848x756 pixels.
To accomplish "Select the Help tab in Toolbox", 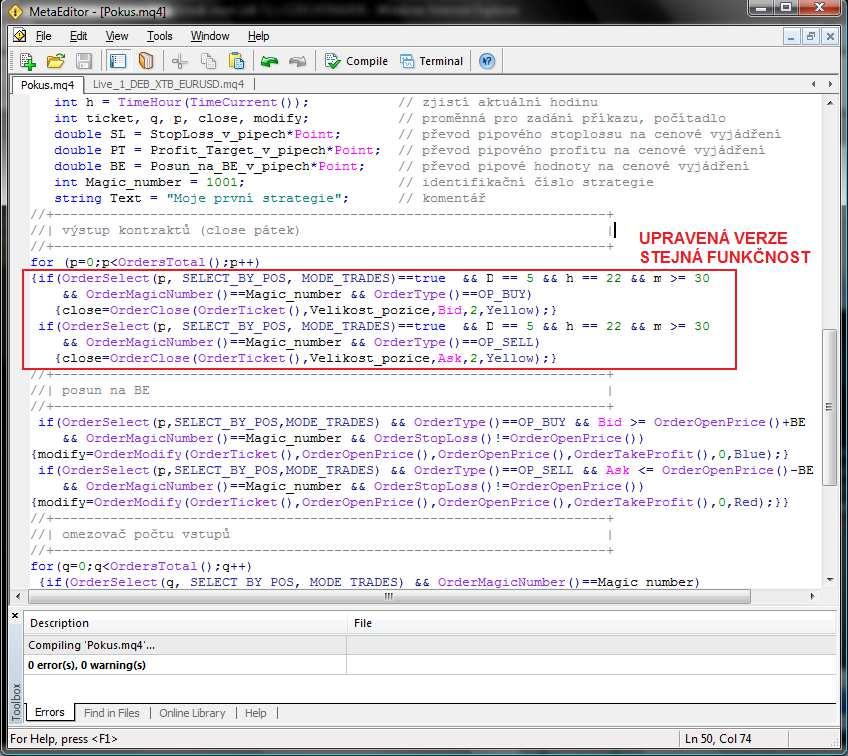I will coord(255,713).
